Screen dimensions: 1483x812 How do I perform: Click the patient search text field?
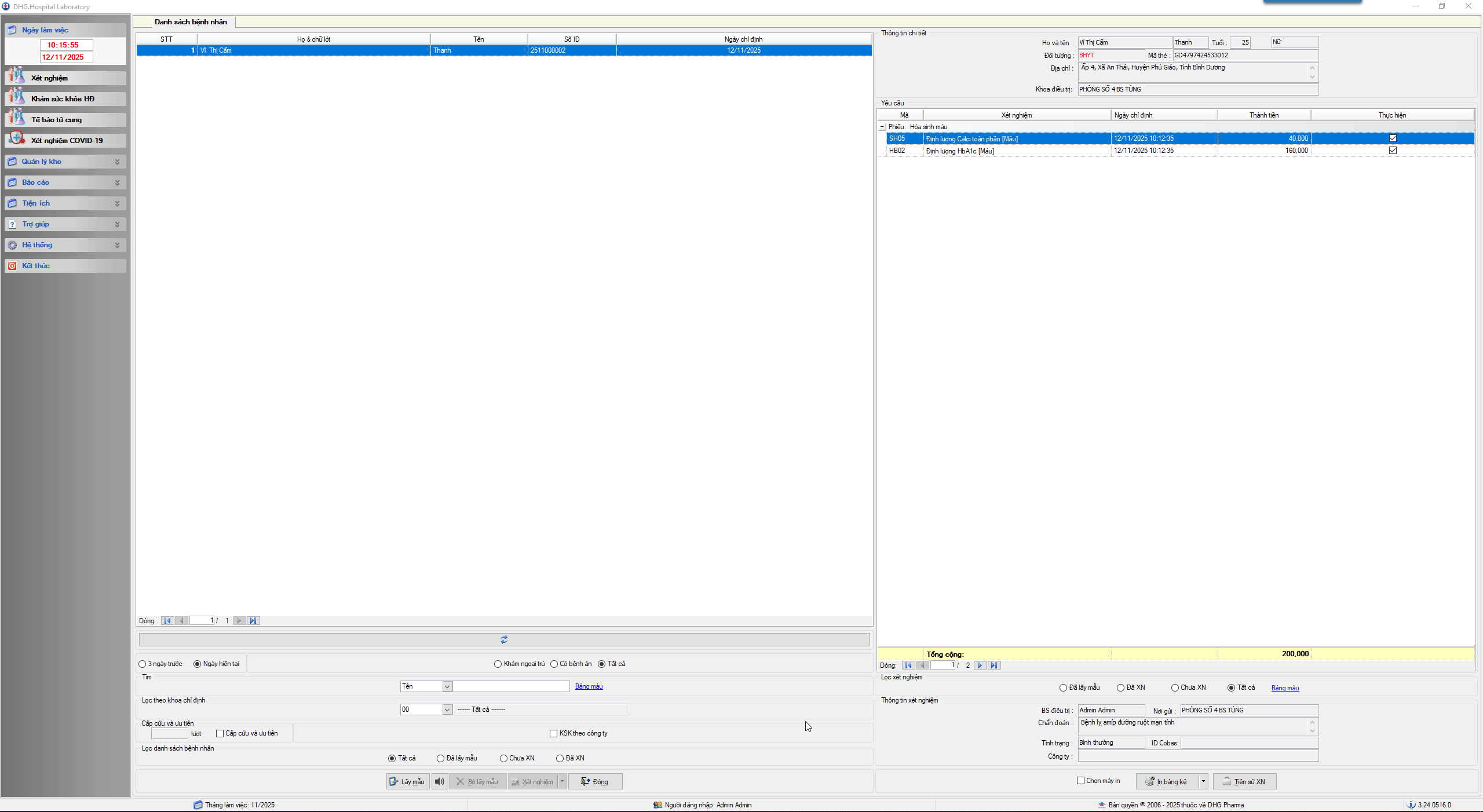tap(511, 686)
